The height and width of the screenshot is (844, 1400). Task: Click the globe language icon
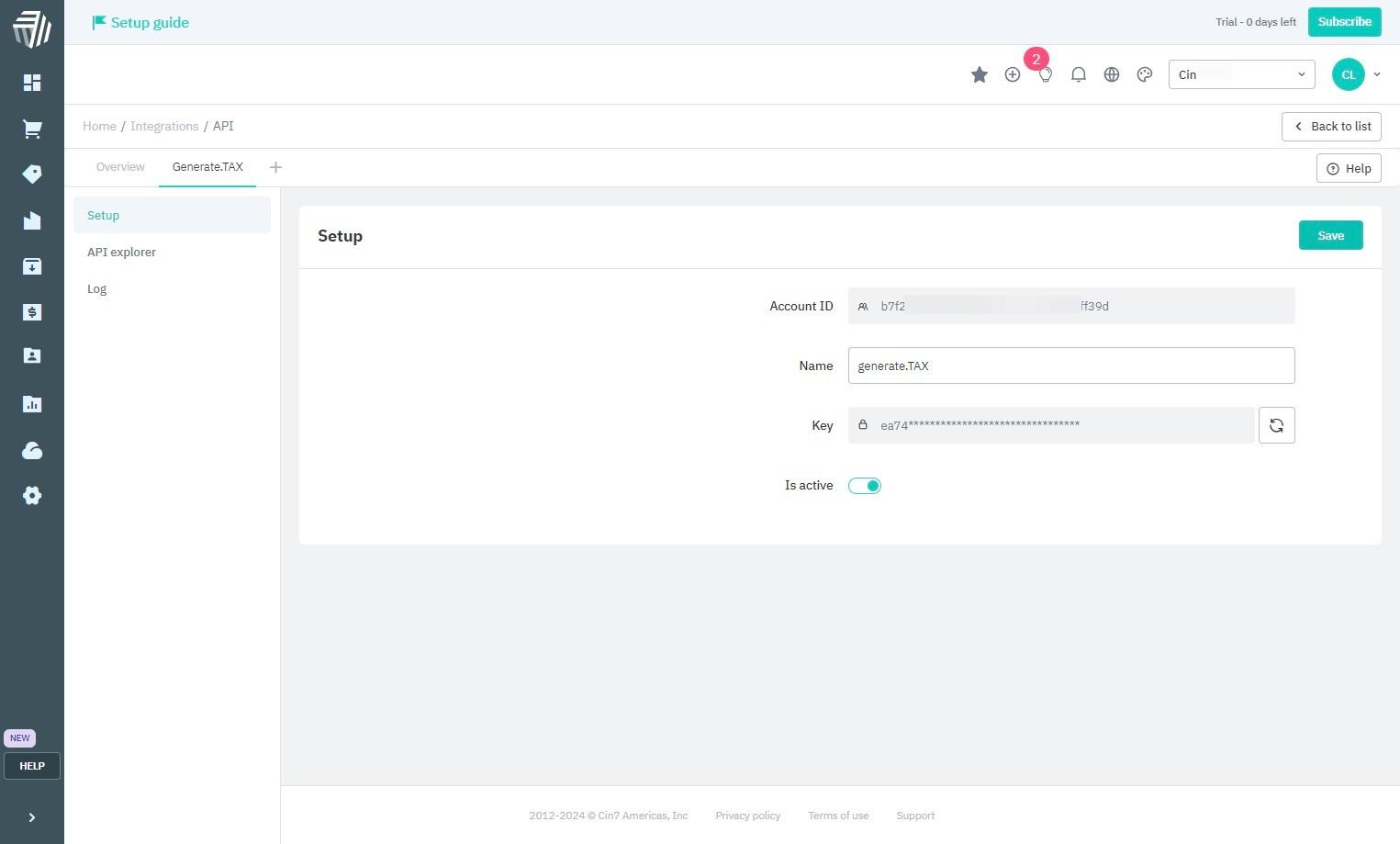[x=1112, y=74]
